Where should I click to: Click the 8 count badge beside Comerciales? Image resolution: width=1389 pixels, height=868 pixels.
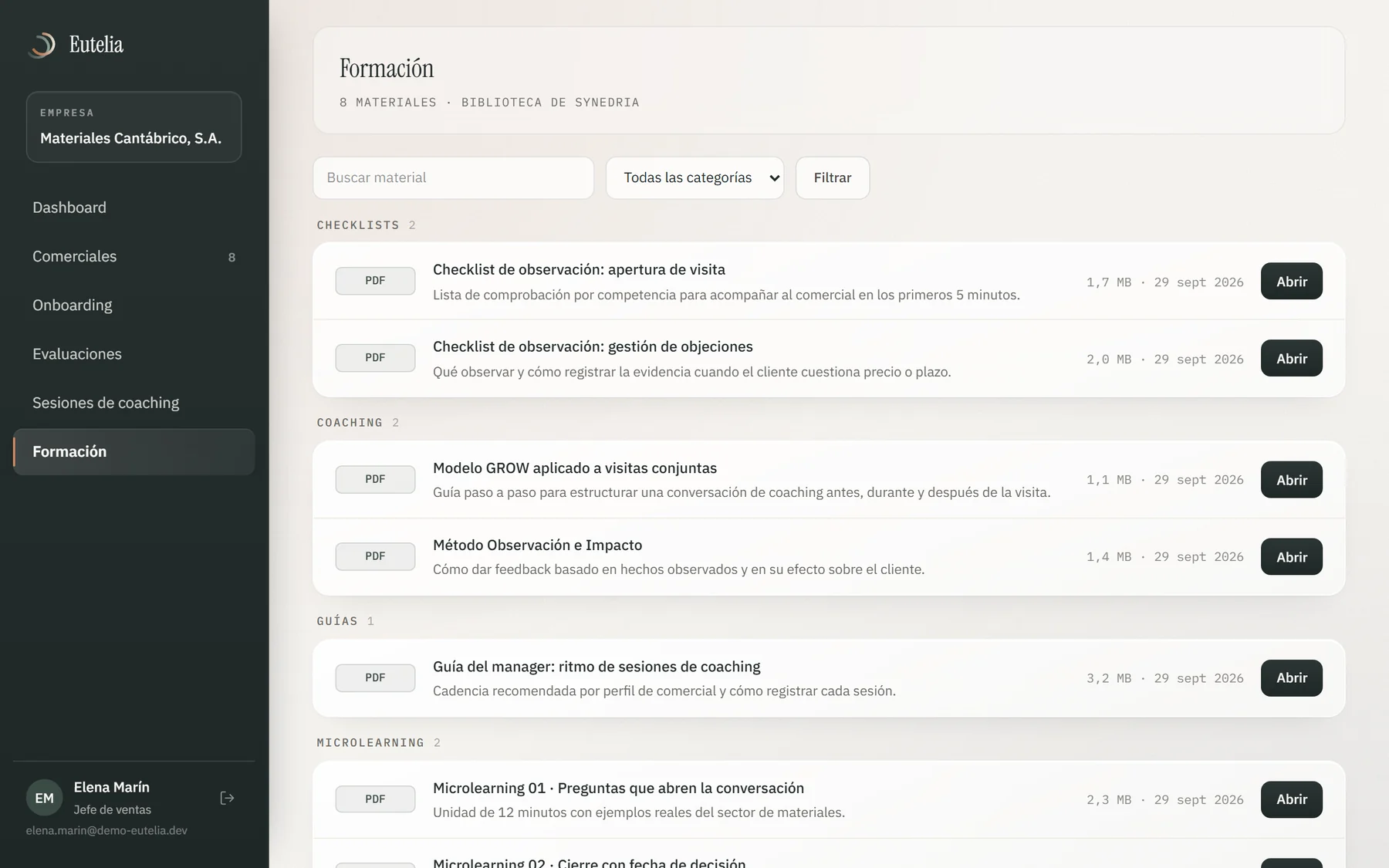[x=231, y=257]
